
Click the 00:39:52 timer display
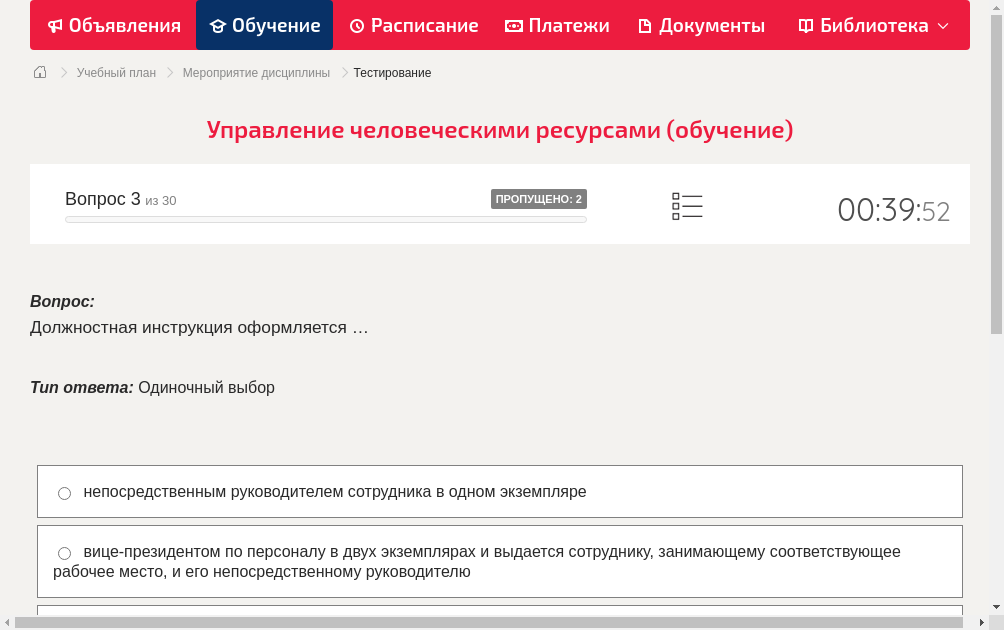coord(893,210)
